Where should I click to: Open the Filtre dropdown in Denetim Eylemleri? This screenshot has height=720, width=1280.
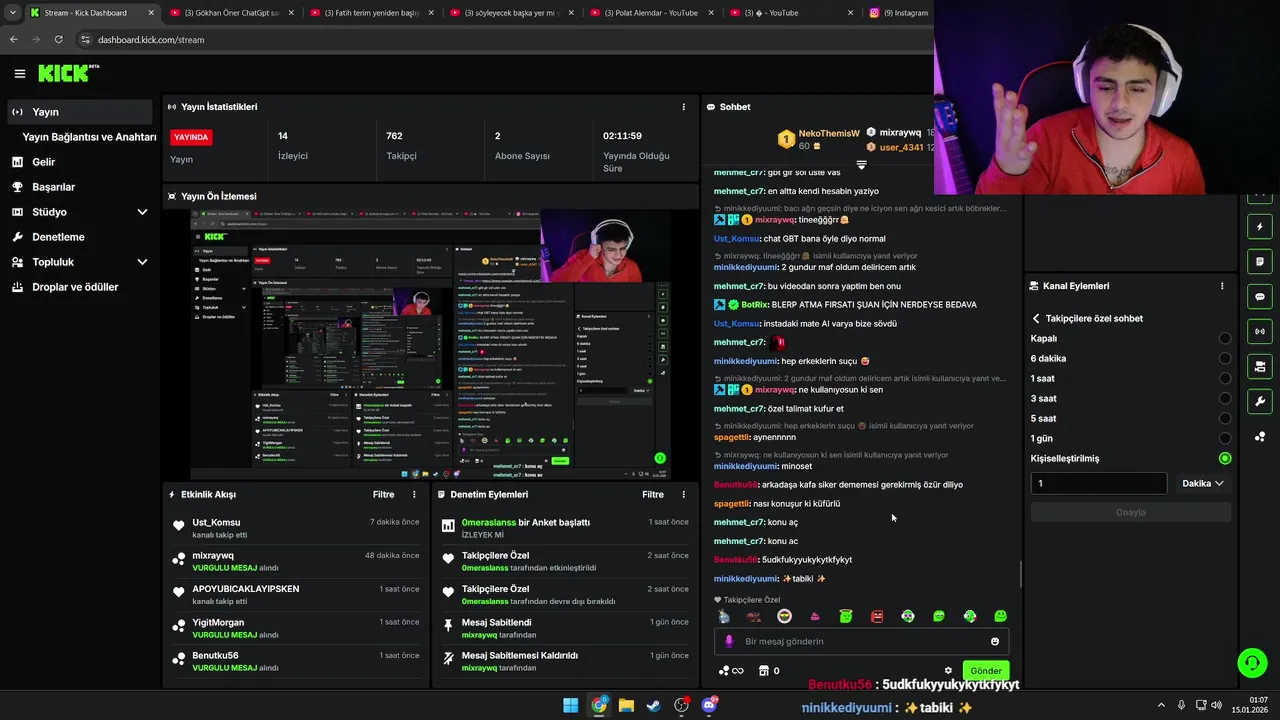coord(653,494)
